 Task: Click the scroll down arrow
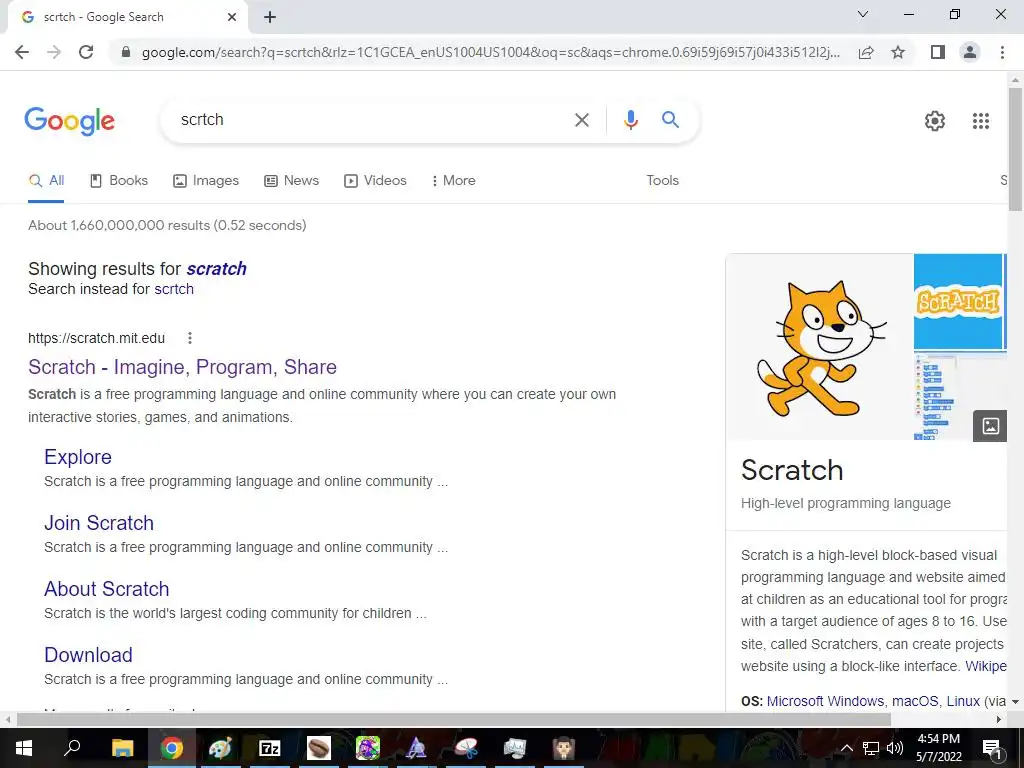pyautogui.click(x=1015, y=702)
